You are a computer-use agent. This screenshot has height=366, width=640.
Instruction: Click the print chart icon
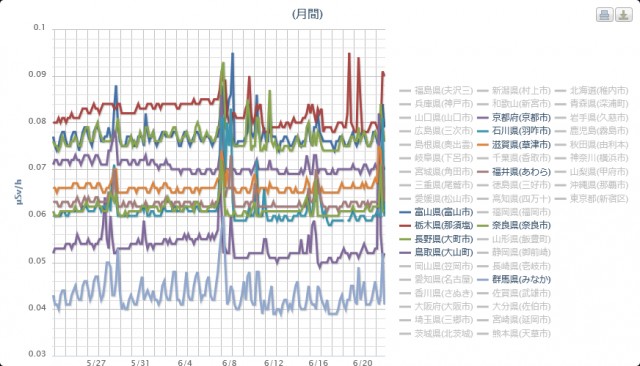pyautogui.click(x=604, y=15)
